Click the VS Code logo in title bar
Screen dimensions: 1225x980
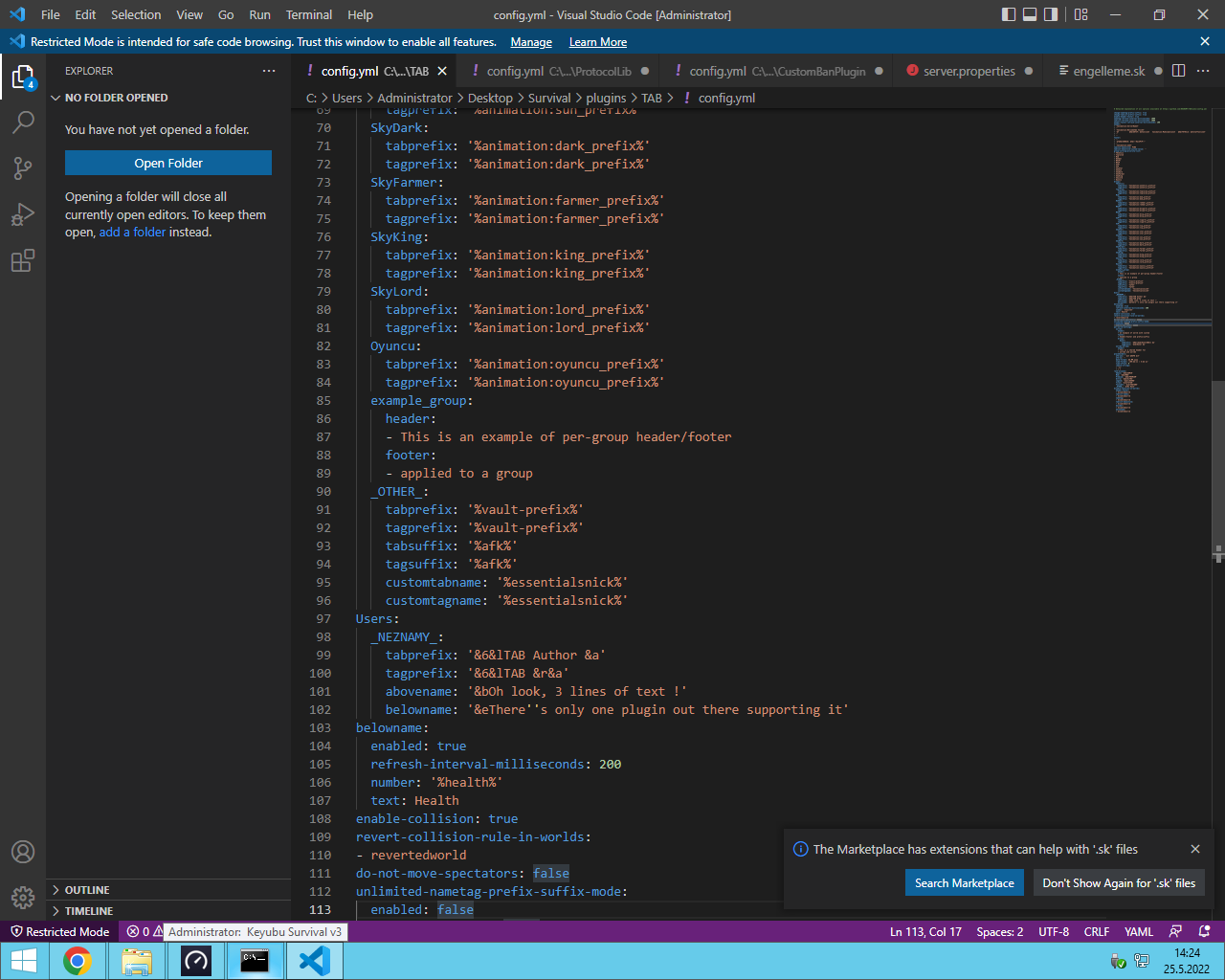click(17, 14)
